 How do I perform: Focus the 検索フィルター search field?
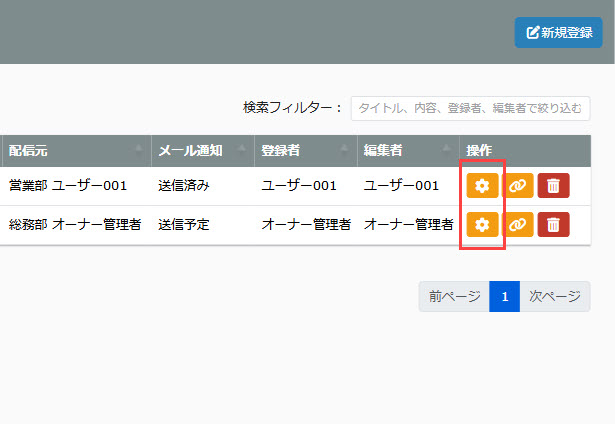click(x=470, y=108)
